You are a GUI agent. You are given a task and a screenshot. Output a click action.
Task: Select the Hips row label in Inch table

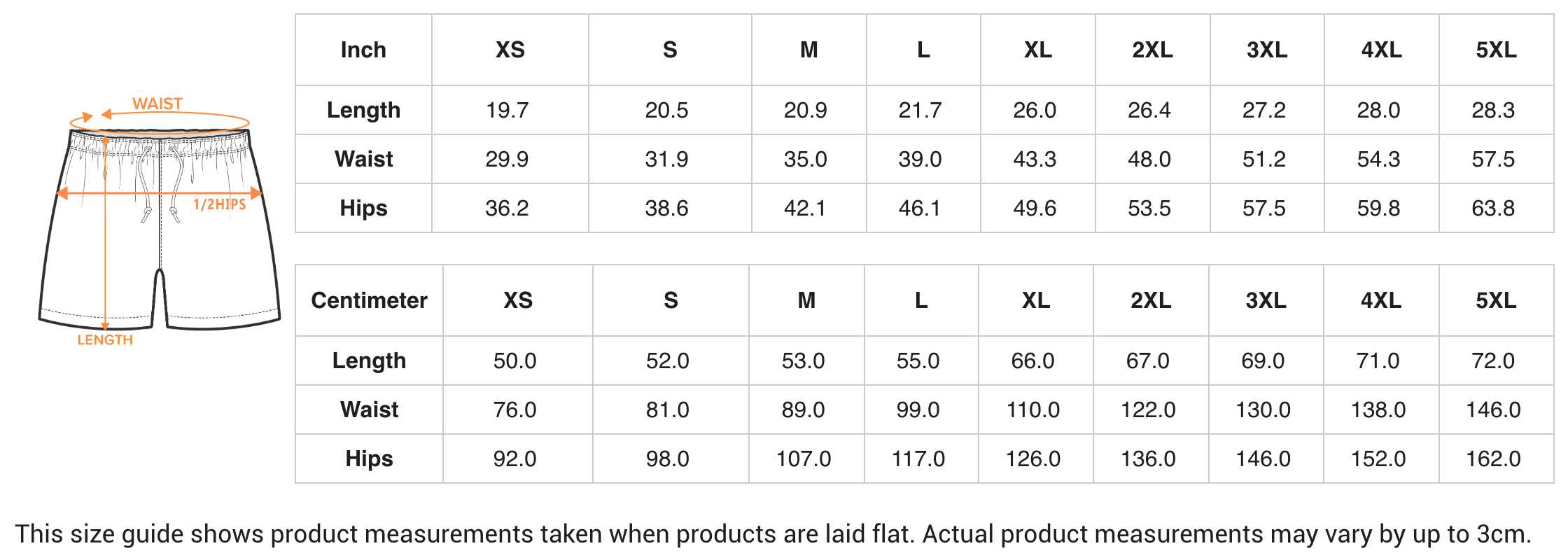[363, 208]
